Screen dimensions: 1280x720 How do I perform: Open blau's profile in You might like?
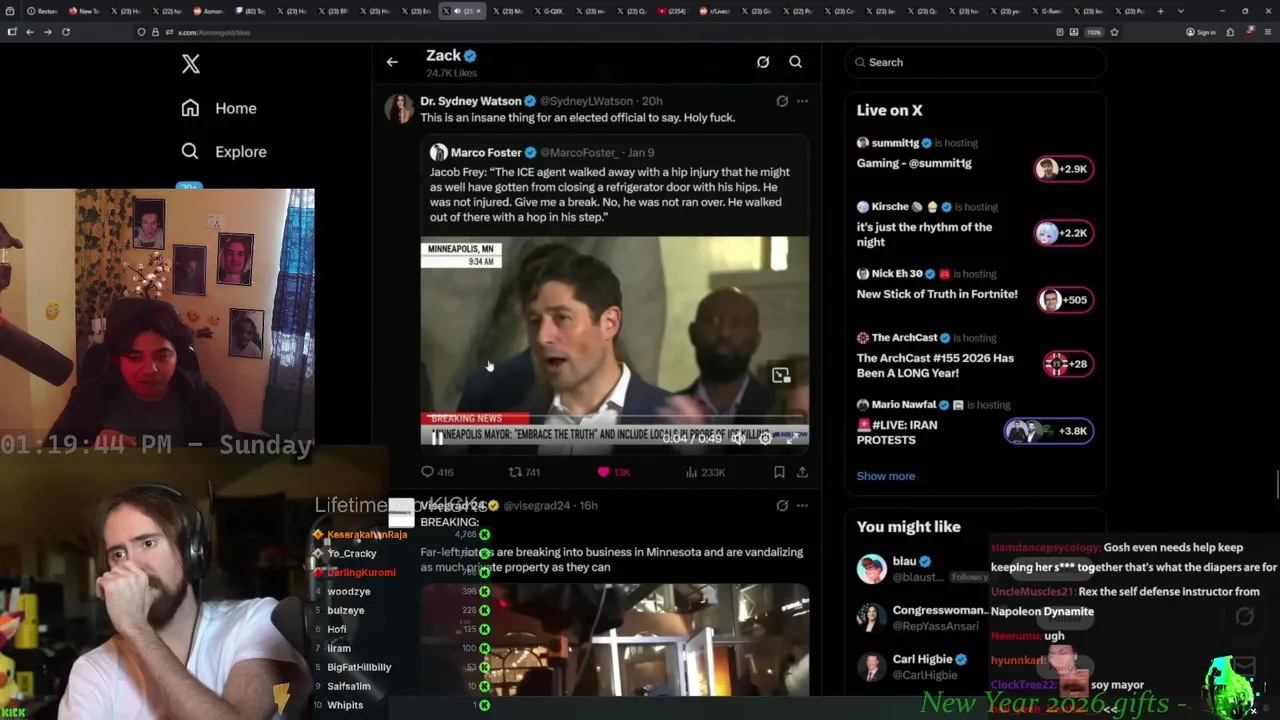coord(905,561)
